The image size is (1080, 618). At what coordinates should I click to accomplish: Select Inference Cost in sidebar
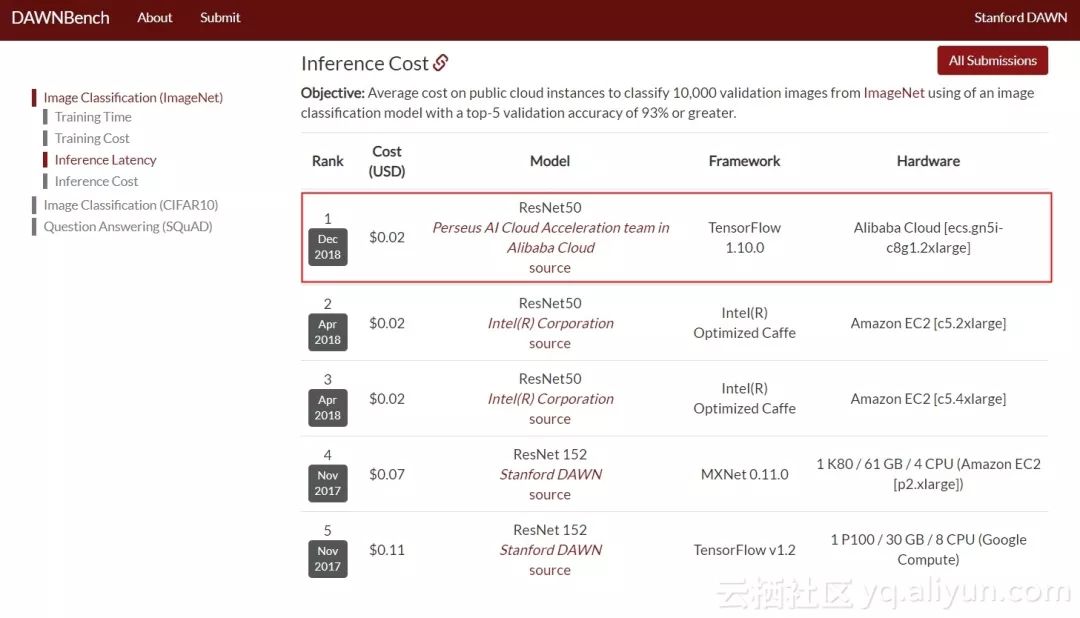coord(96,181)
